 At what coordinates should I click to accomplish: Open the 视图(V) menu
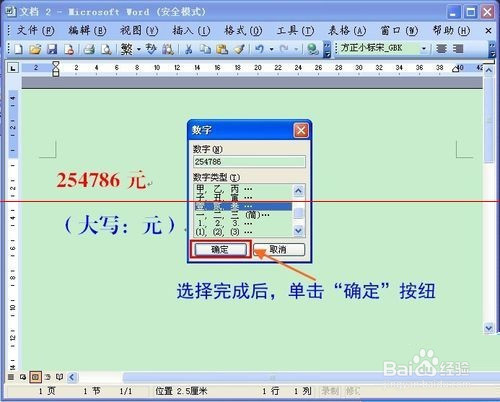pos(139,31)
